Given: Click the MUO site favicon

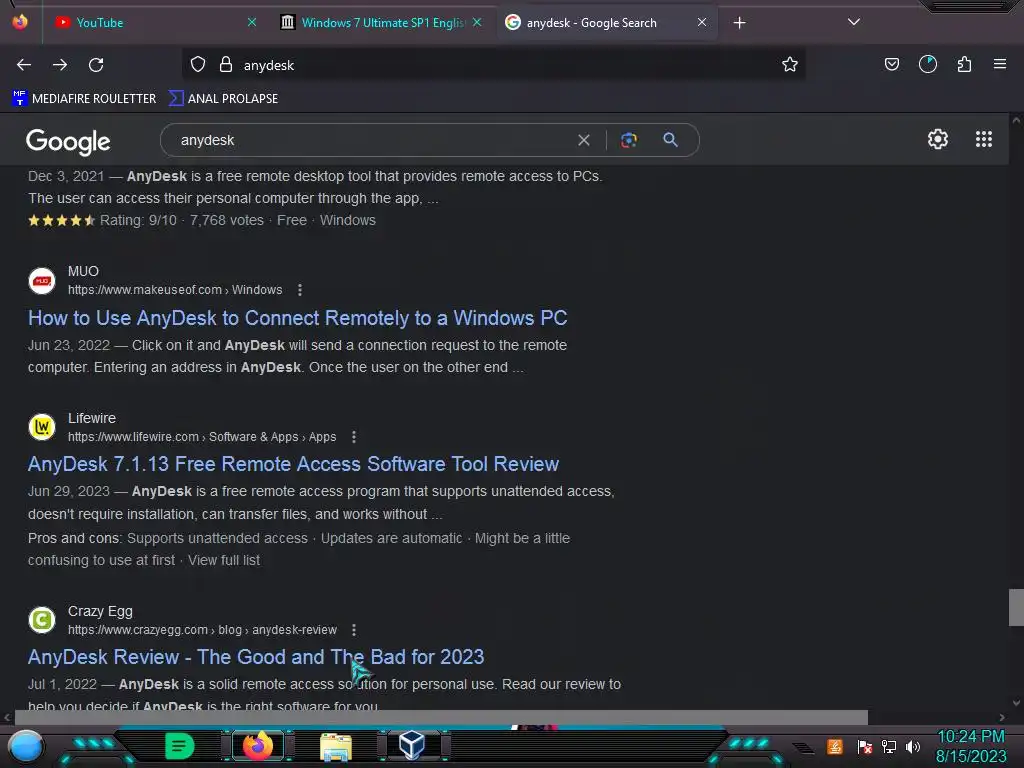Looking at the screenshot, I should pos(42,281).
